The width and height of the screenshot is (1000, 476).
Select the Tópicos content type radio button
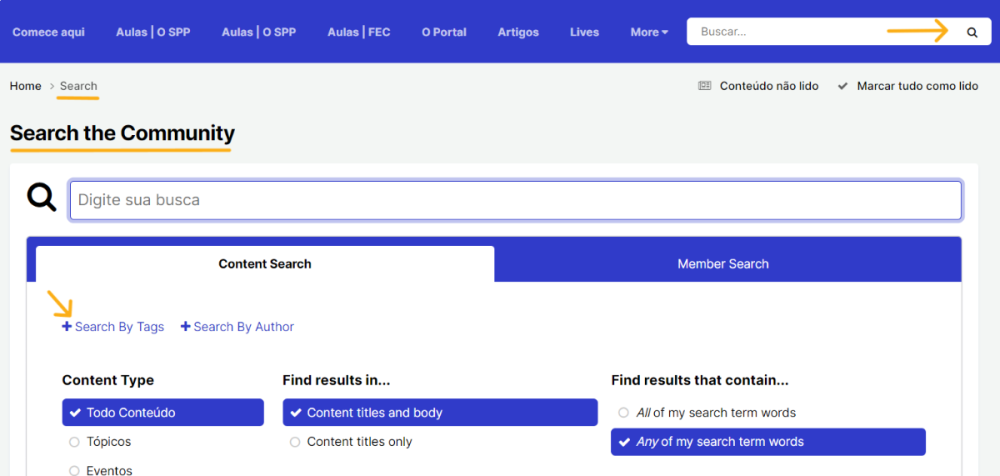74,442
